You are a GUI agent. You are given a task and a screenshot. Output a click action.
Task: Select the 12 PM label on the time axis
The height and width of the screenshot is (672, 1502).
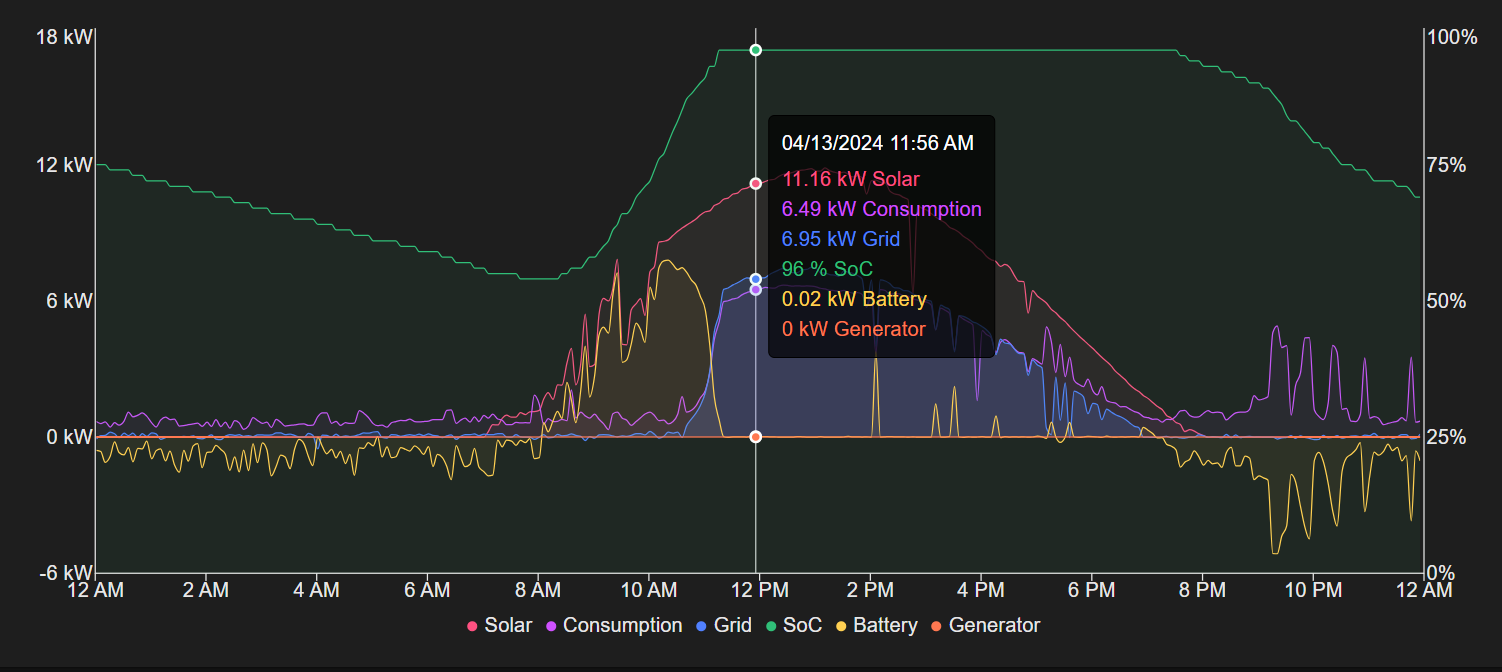pyautogui.click(x=759, y=590)
